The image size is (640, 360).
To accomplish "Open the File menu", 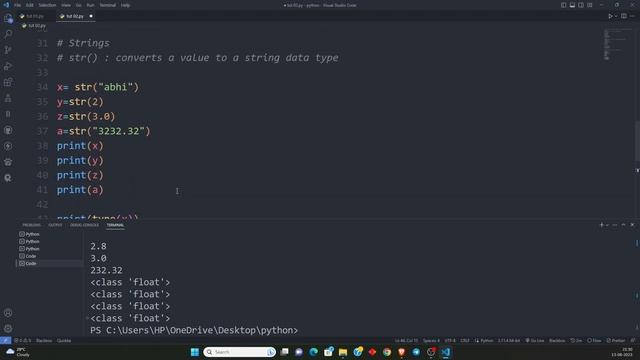I will (18, 5).
